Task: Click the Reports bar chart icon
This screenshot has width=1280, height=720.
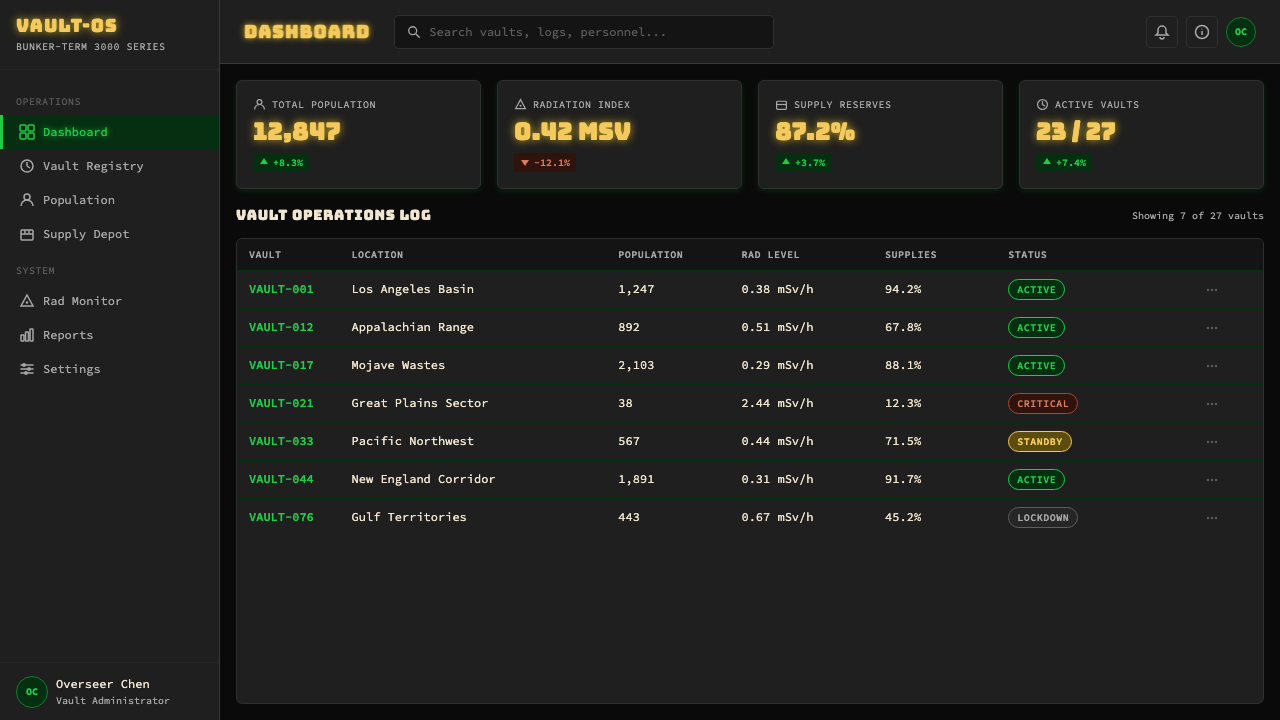Action: coord(27,335)
